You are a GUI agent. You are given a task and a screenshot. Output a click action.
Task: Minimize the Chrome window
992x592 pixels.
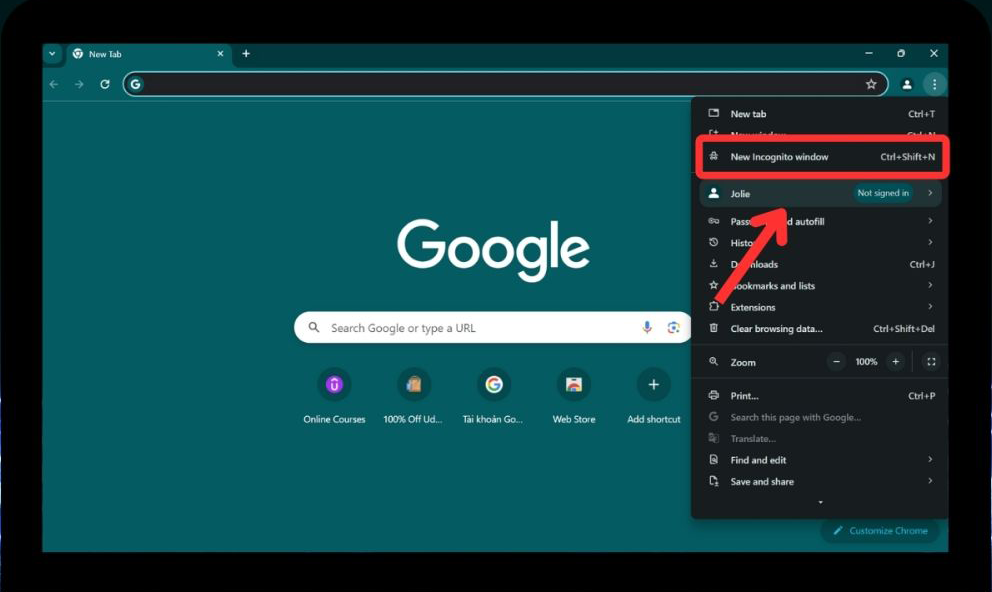coord(869,54)
